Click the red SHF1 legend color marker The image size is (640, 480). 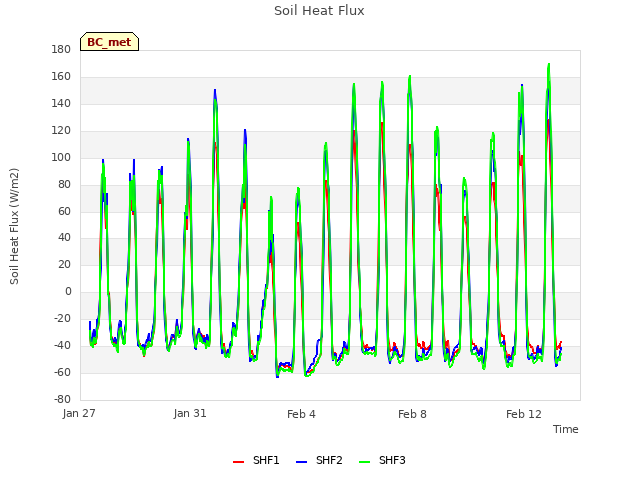point(238,462)
